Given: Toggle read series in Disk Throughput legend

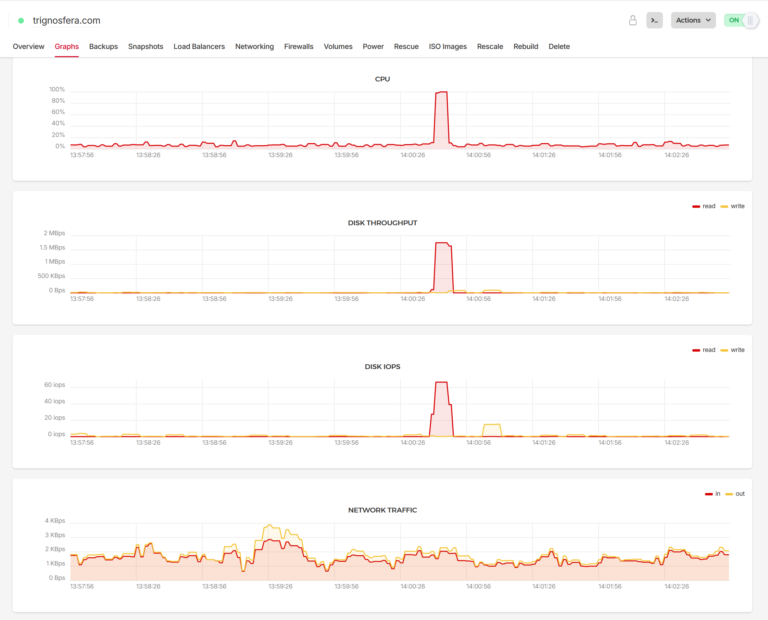Looking at the screenshot, I should 704,206.
